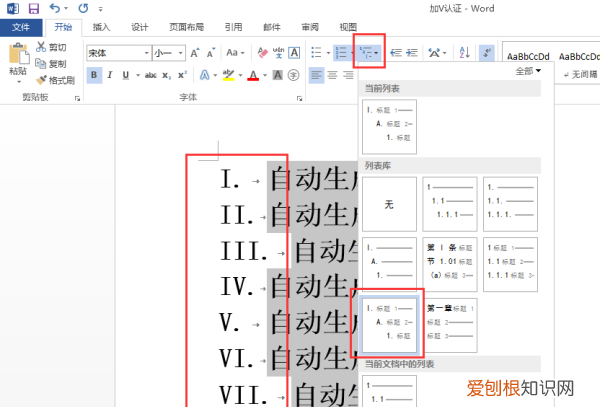Switch to the 设计 tab

tap(139, 27)
